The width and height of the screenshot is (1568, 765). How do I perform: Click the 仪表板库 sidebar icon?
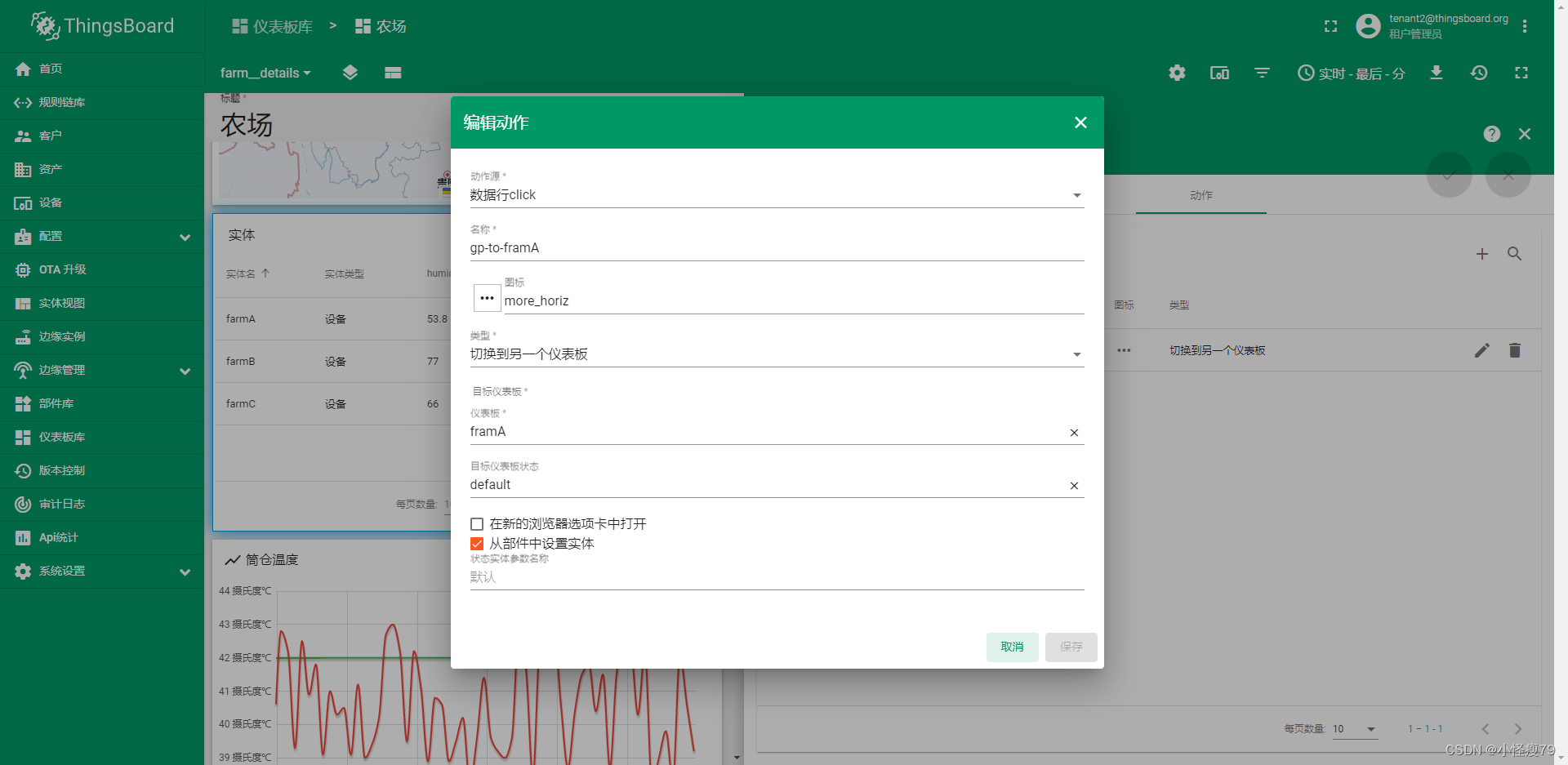pos(23,437)
